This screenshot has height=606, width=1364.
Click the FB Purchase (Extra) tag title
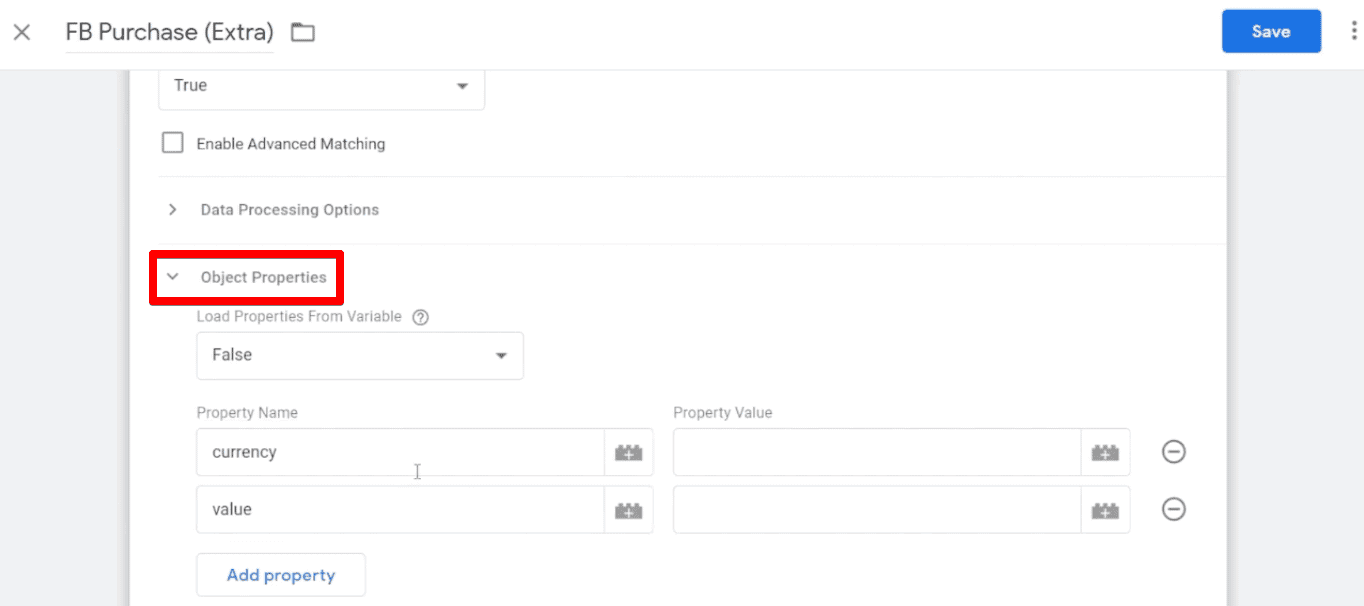point(168,32)
